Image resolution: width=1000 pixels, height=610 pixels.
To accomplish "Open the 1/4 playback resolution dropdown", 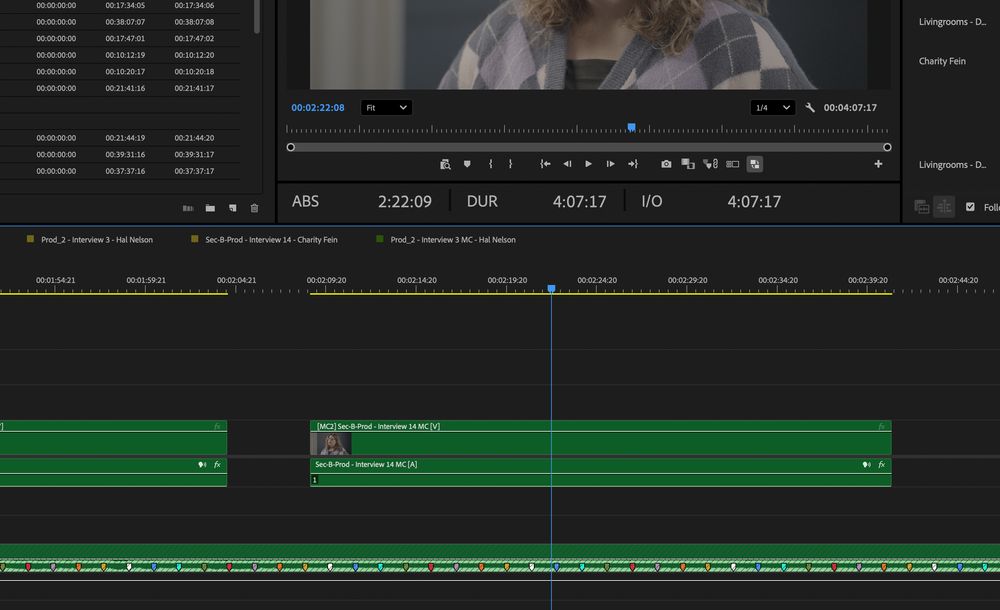I will click(x=772, y=108).
